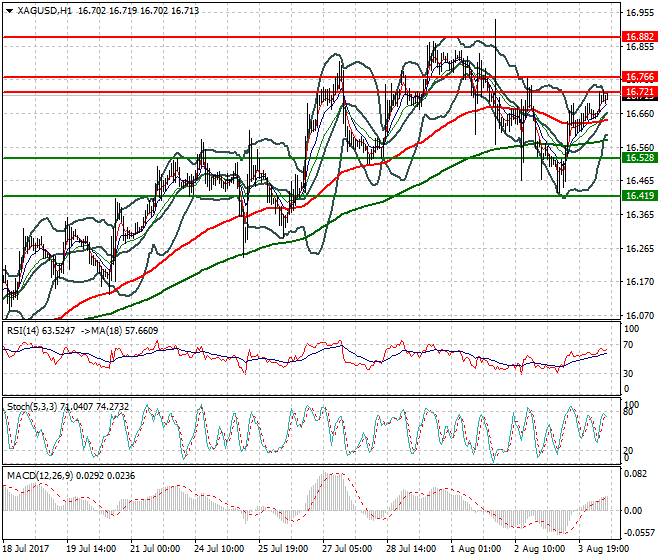The height and width of the screenshot is (560, 660).
Task: Click the MA(18) 57.6609 label
Action: 124,331
